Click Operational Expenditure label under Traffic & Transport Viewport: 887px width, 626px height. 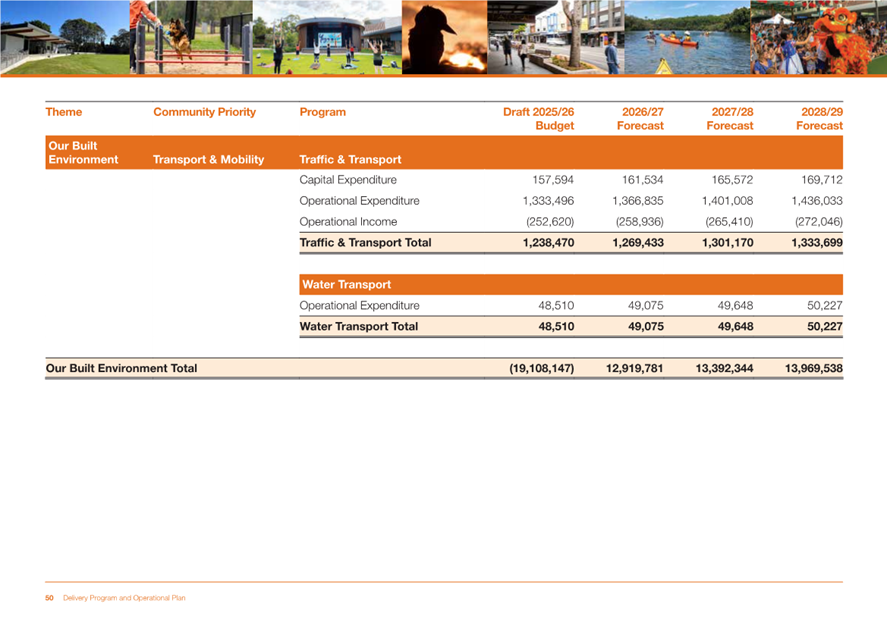click(359, 201)
